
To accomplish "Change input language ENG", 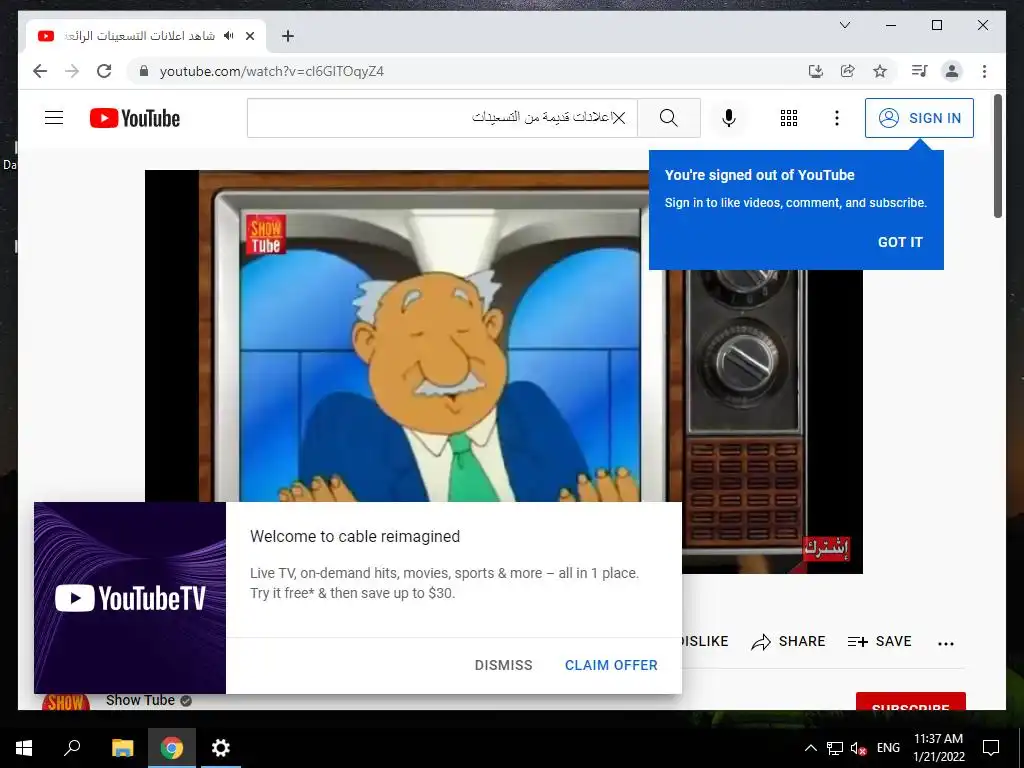I will tap(888, 748).
